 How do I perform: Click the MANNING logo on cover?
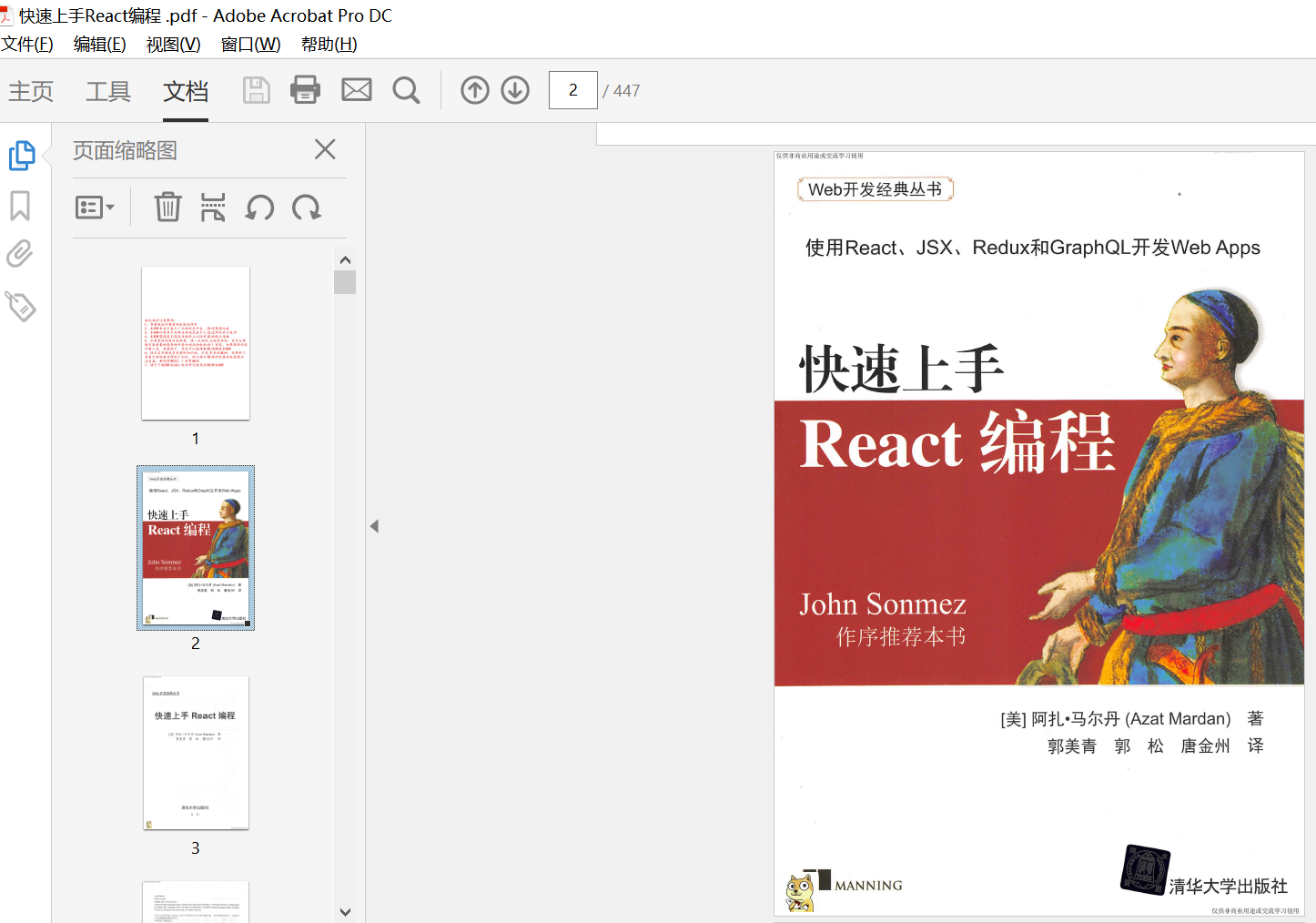[x=868, y=885]
